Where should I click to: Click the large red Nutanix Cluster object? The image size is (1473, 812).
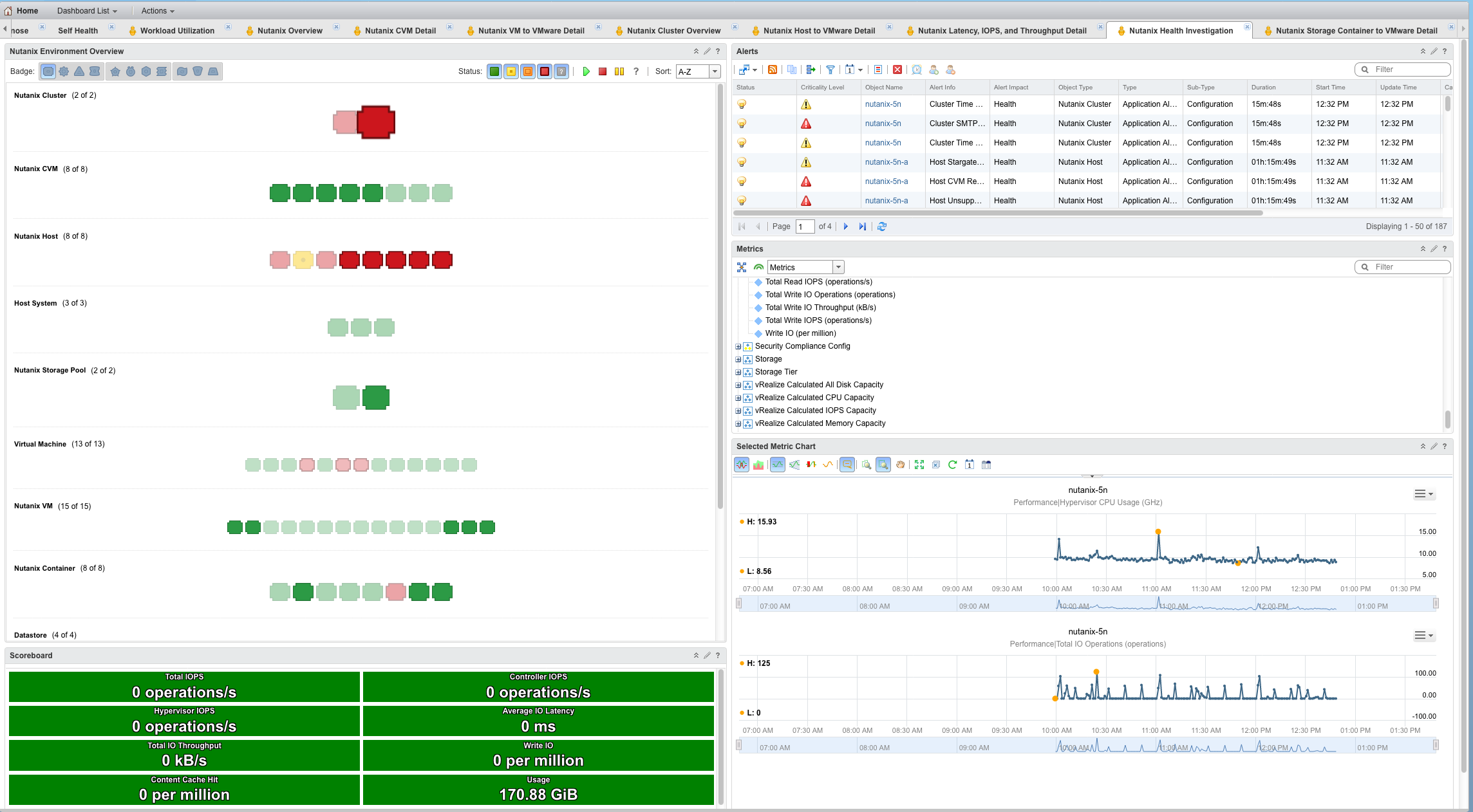(x=376, y=122)
